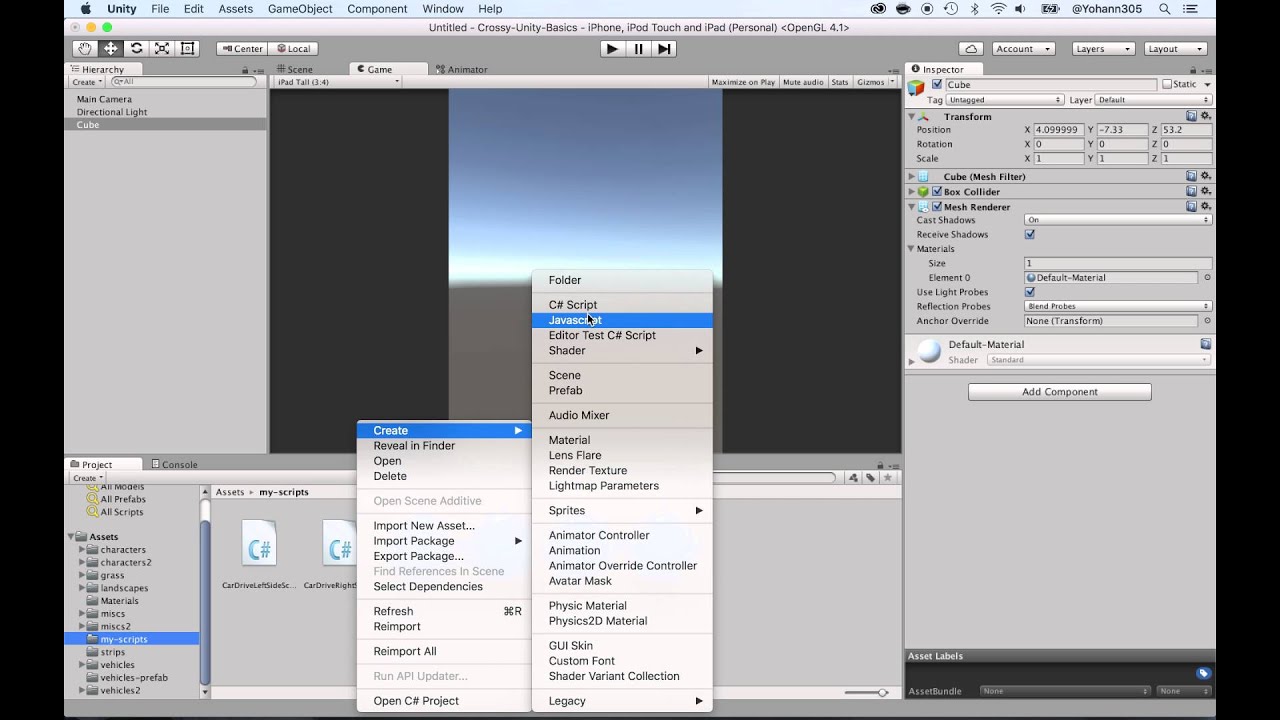This screenshot has width=1280, height=720.
Task: Click the asset label tag icon
Action: pyautogui.click(x=1204, y=673)
